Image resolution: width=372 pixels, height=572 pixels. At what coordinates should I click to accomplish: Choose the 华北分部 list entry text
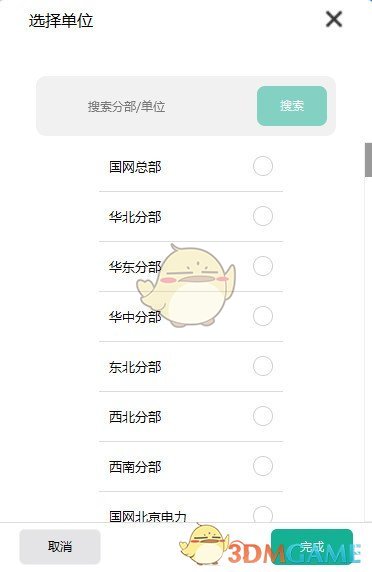[x=135, y=217]
